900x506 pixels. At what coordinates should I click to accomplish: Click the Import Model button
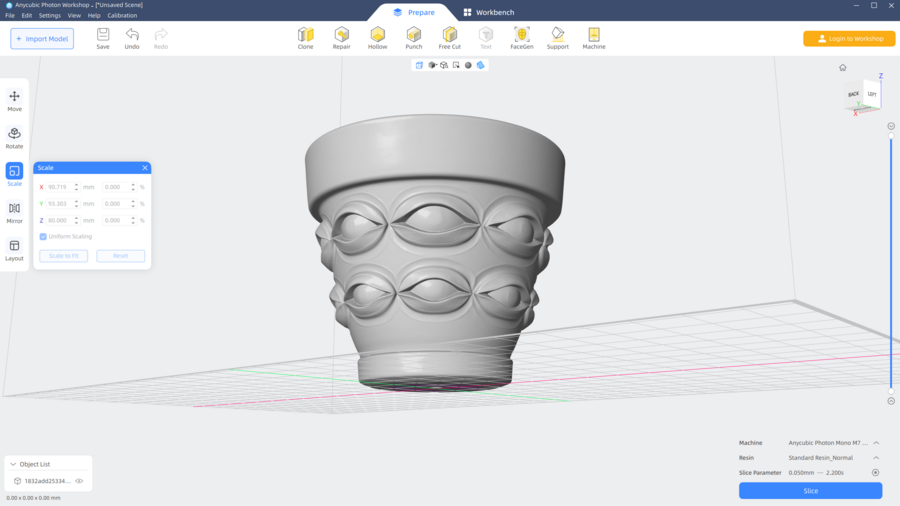point(42,39)
